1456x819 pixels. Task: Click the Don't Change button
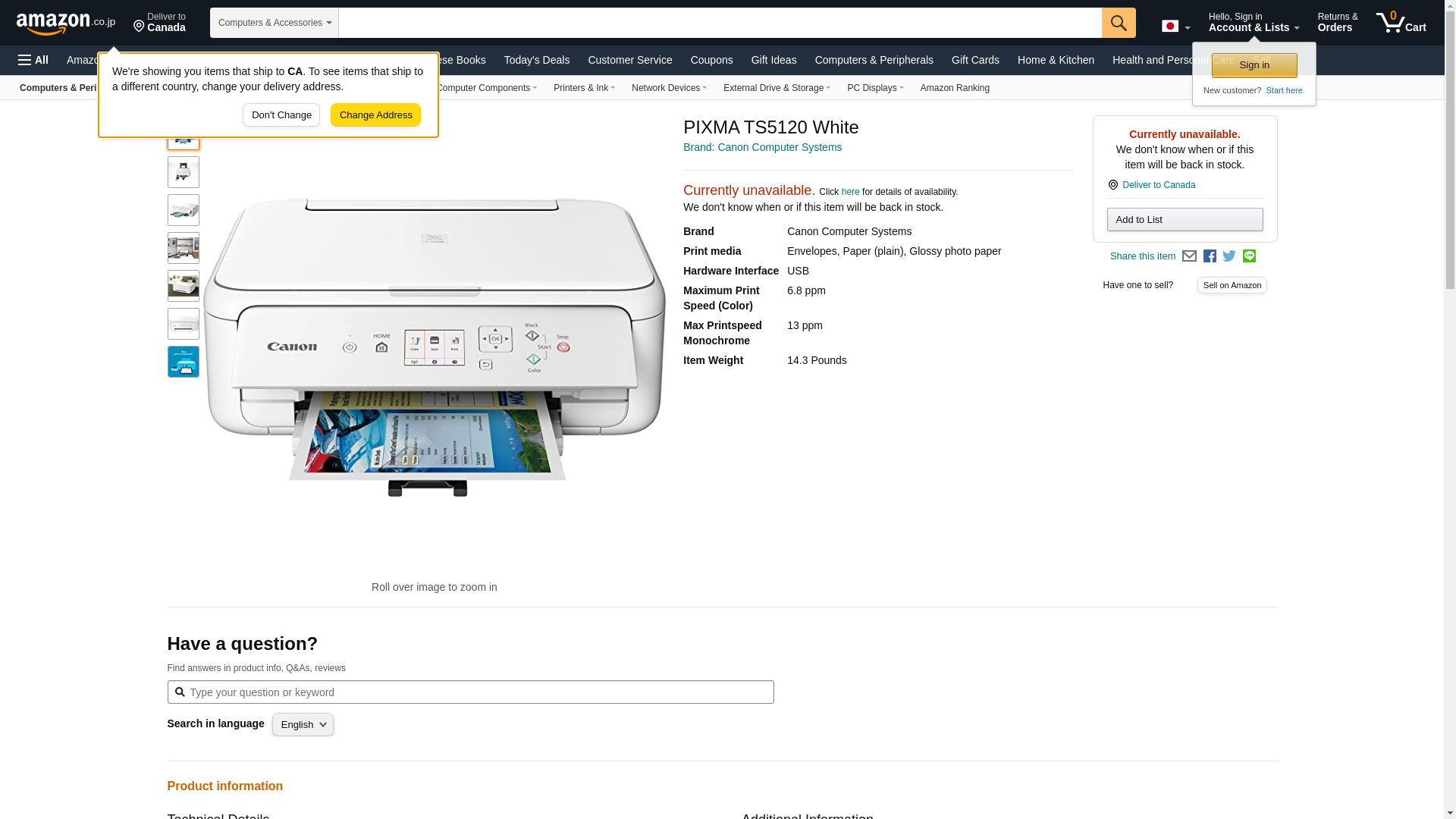point(281,115)
